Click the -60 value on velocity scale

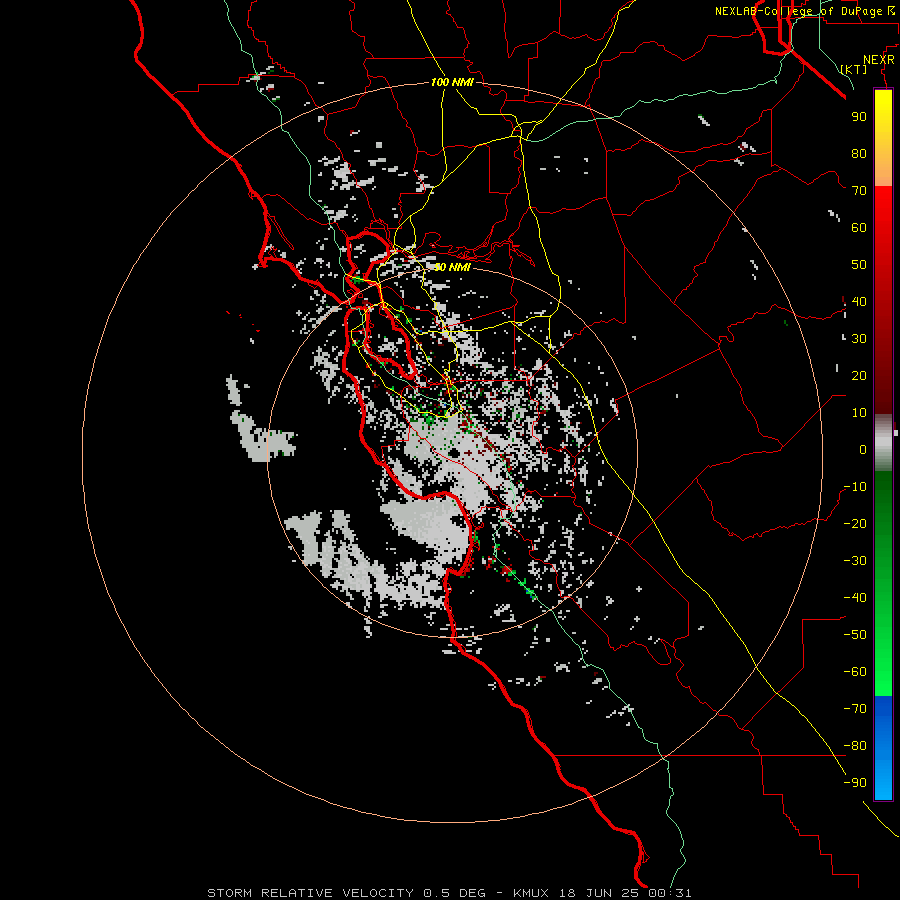pos(855,672)
